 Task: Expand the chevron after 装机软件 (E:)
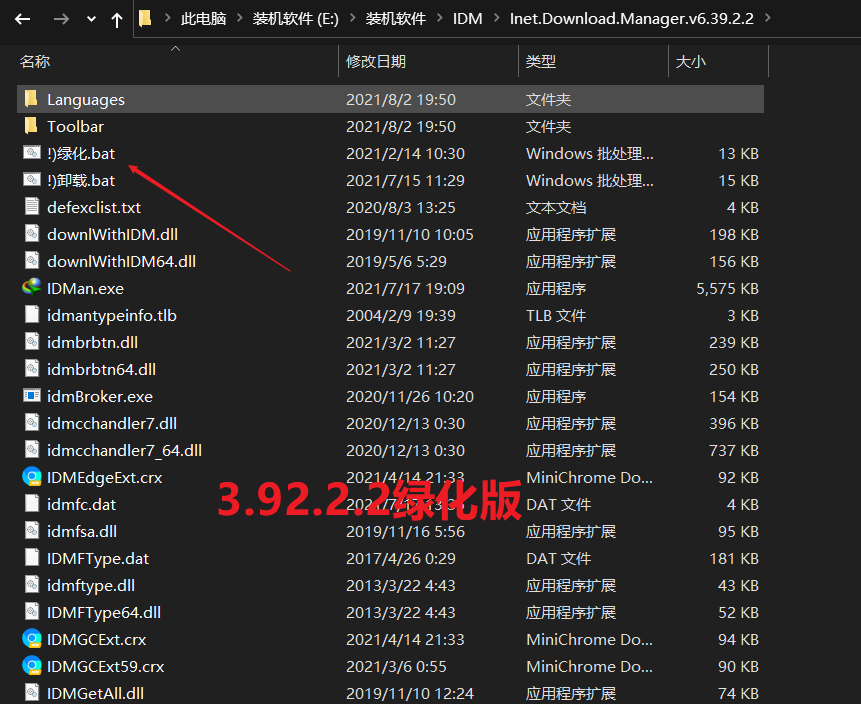[x=349, y=19]
